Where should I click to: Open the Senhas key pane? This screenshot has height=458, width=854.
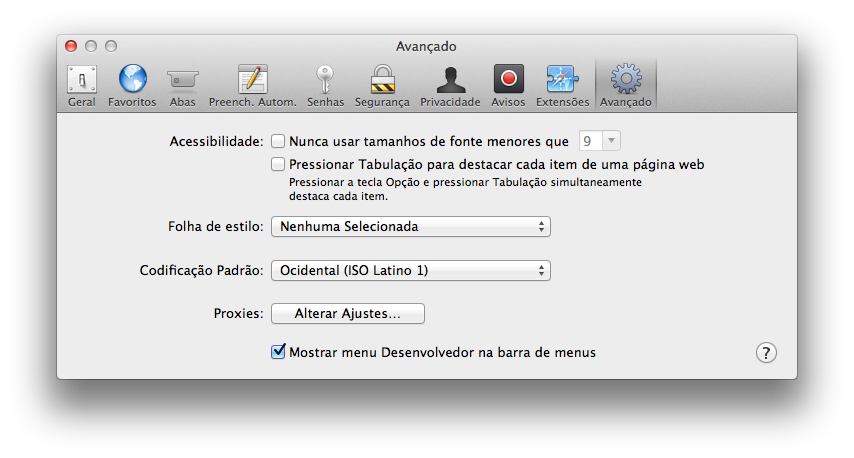pos(325,86)
